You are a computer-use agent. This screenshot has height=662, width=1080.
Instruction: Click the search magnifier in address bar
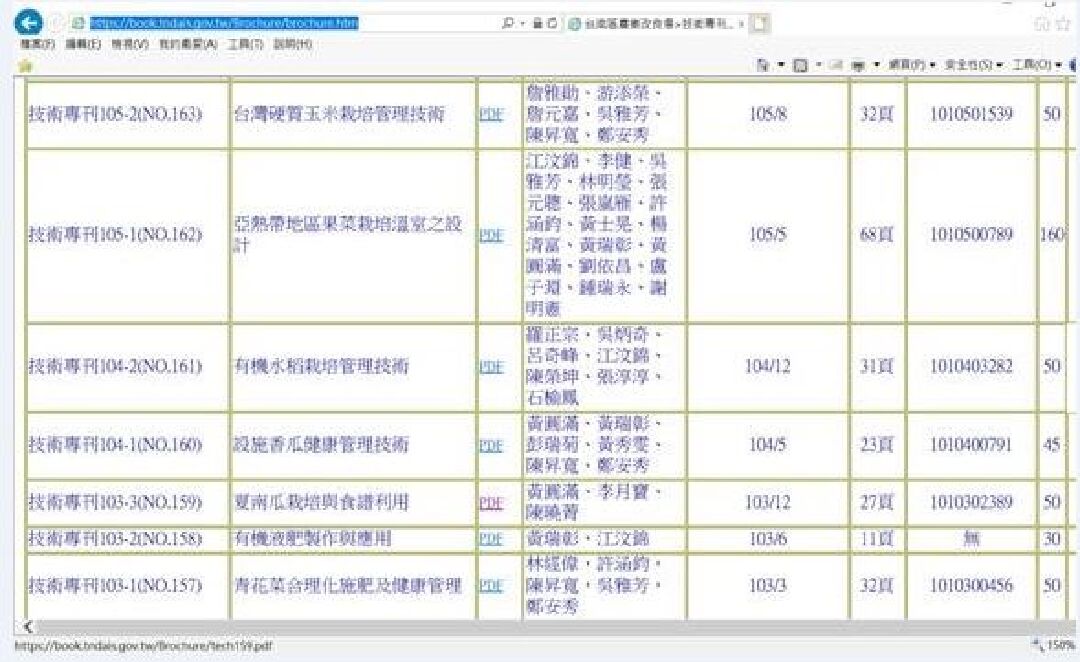508,23
